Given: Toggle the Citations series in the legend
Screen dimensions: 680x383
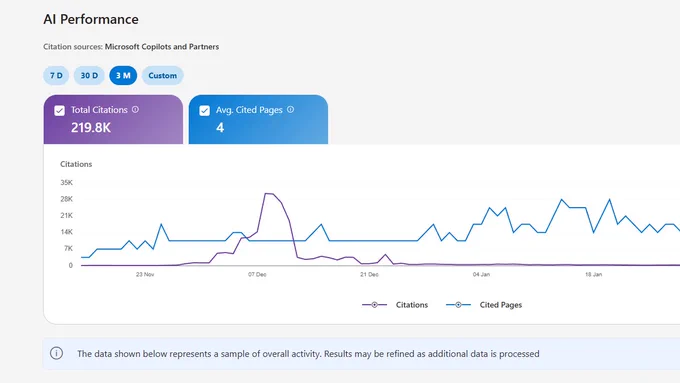Looking at the screenshot, I should pyautogui.click(x=395, y=305).
